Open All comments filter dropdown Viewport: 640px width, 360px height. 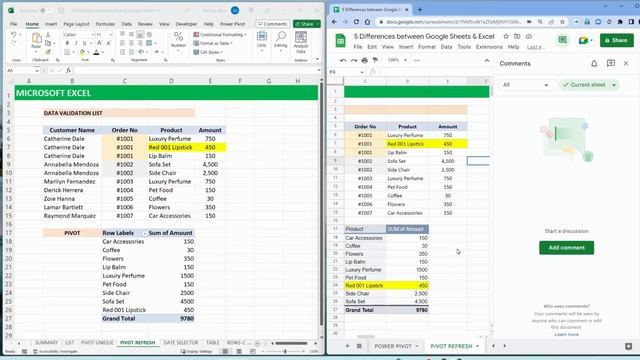[525, 85]
